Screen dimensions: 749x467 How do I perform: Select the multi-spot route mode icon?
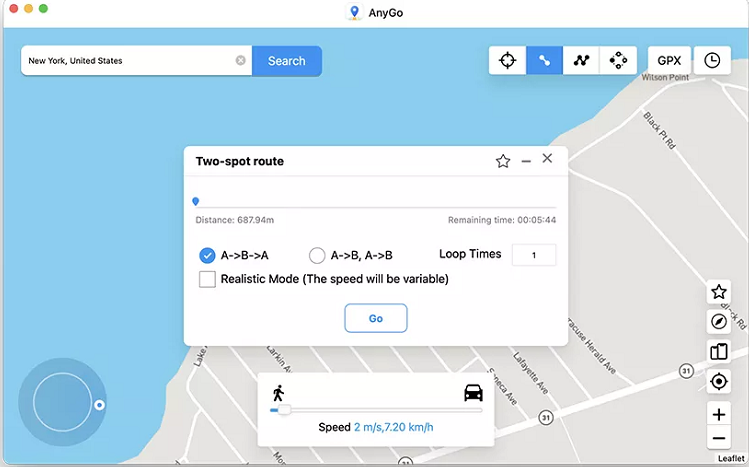click(581, 61)
